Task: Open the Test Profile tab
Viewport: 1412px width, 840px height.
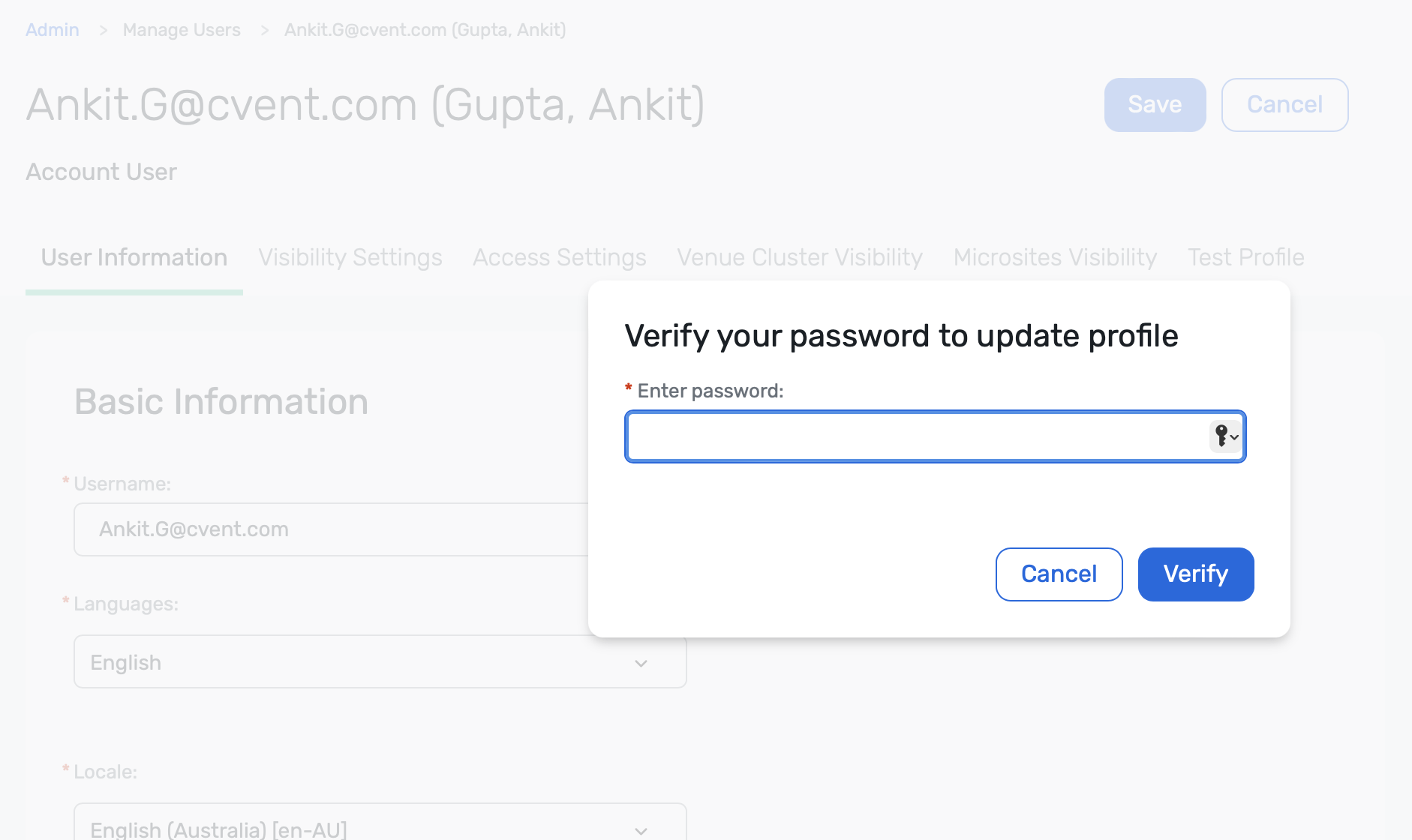Action: 1246,257
